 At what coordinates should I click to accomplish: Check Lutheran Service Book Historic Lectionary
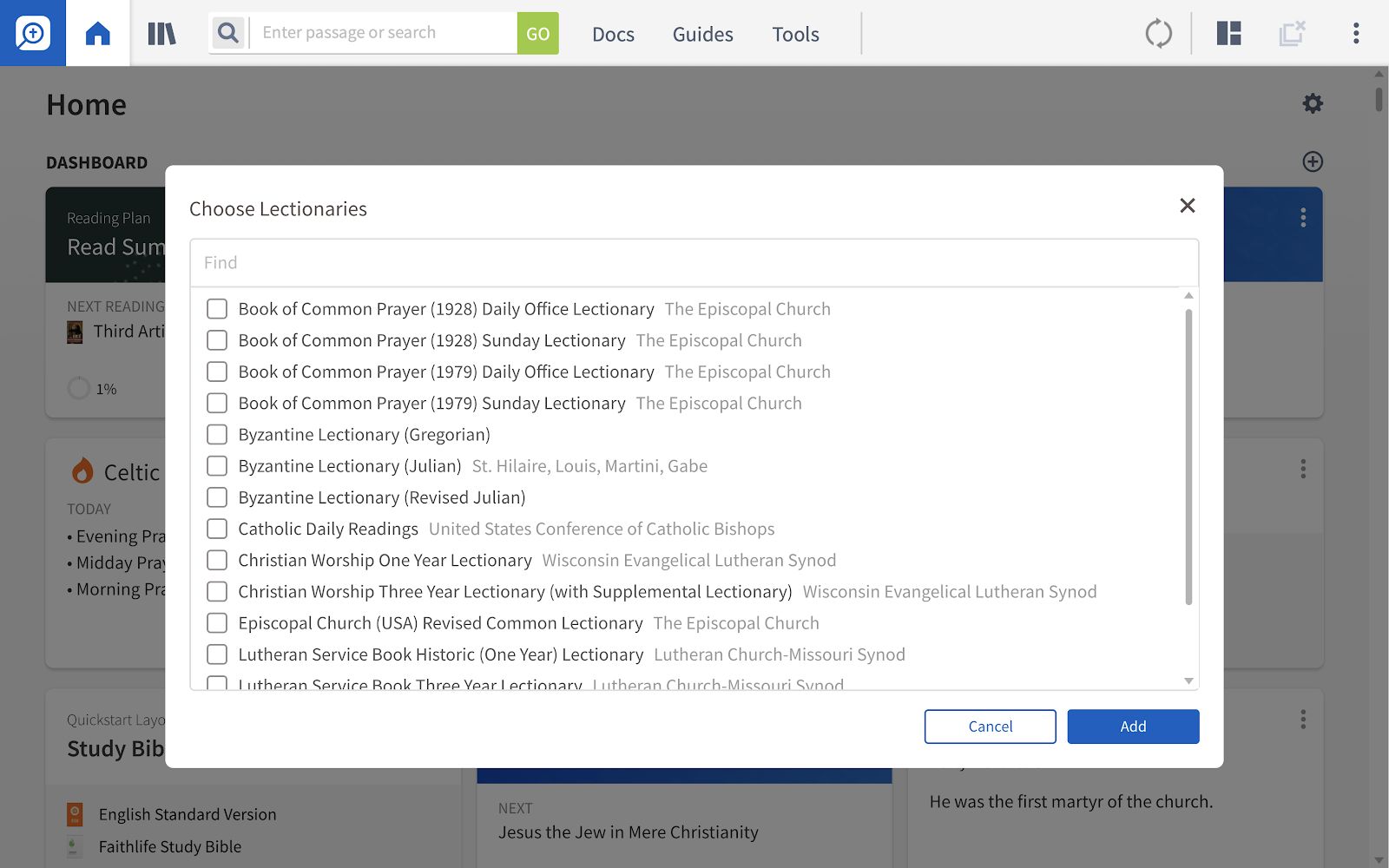217,654
